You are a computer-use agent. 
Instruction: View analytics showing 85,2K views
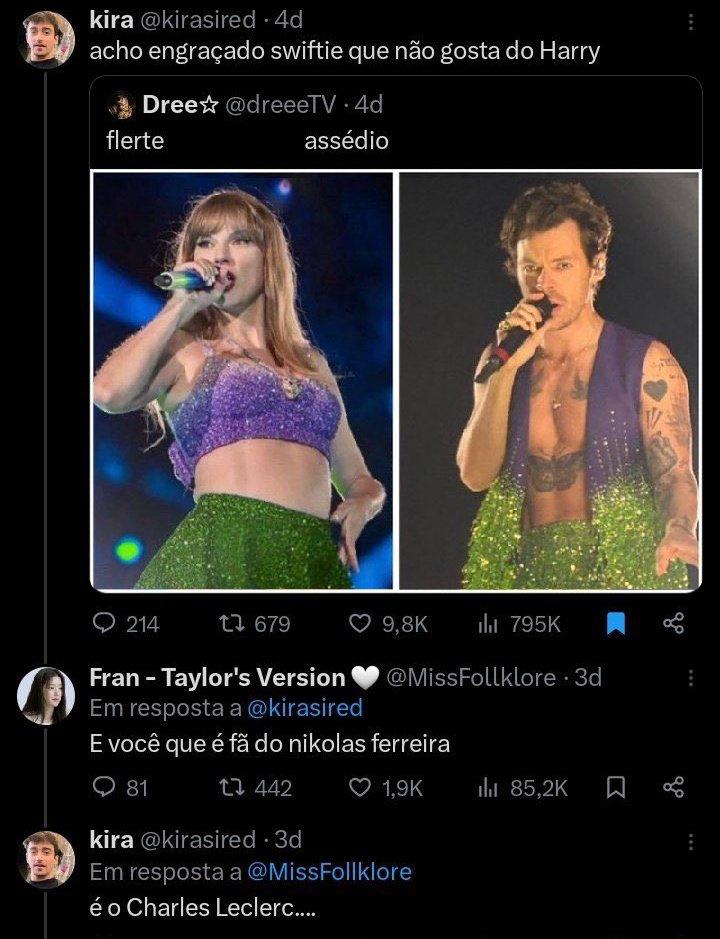pyautogui.click(x=488, y=787)
